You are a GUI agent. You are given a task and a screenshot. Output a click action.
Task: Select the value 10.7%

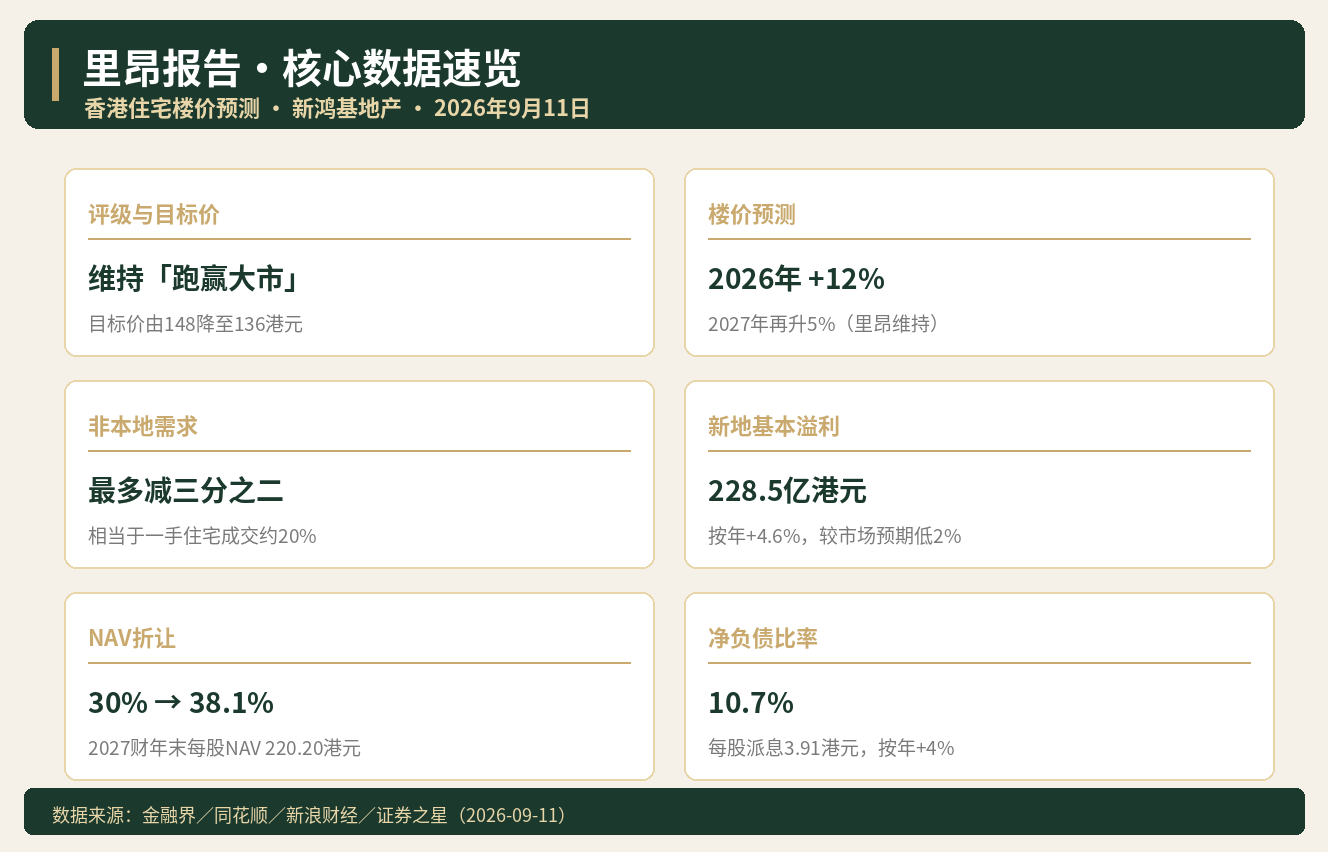pos(751,703)
